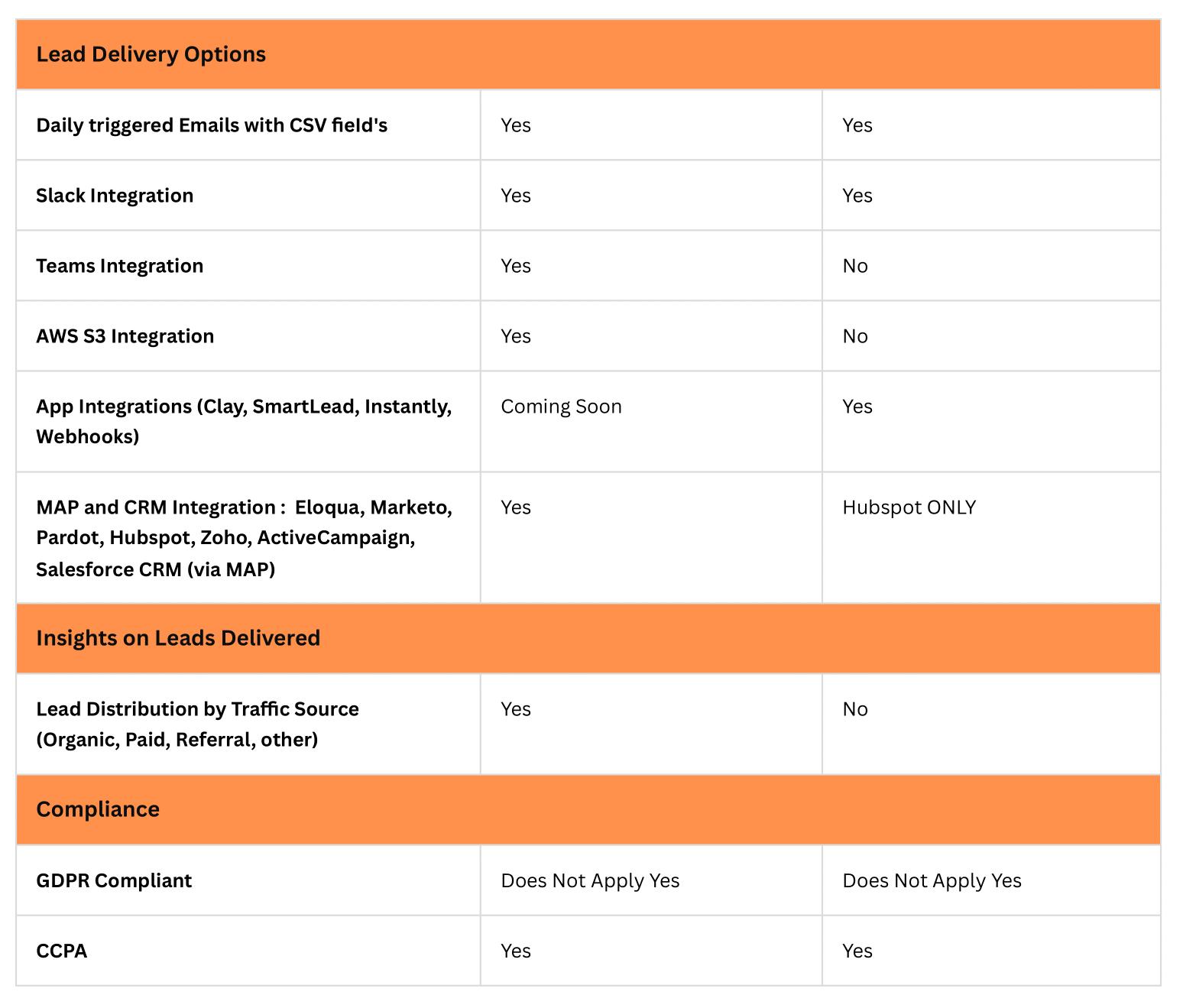Click first Does Not Apply Yes cell
Screen dimensions: 1183x1008
590,880
